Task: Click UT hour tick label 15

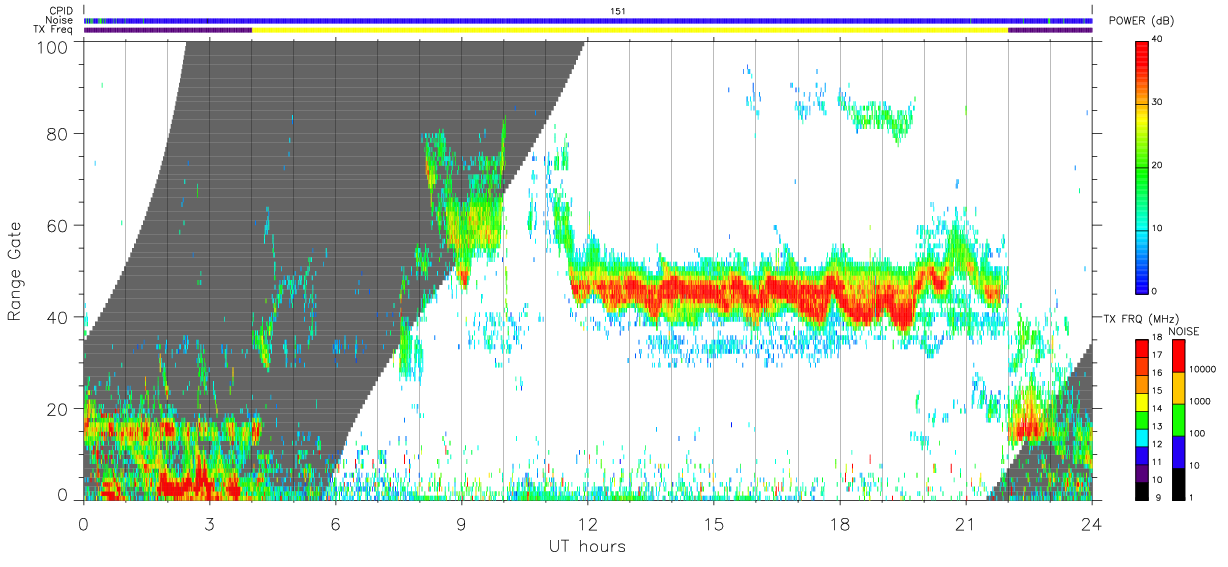Action: [x=713, y=524]
